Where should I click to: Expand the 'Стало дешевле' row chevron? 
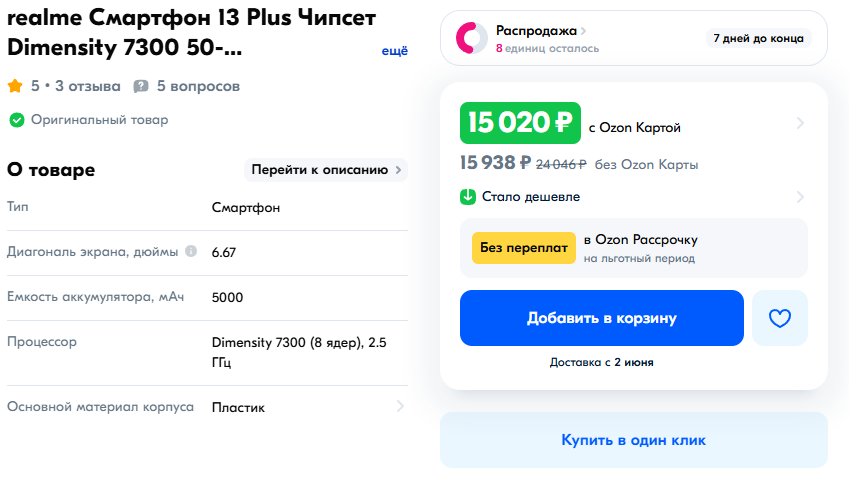tap(800, 197)
